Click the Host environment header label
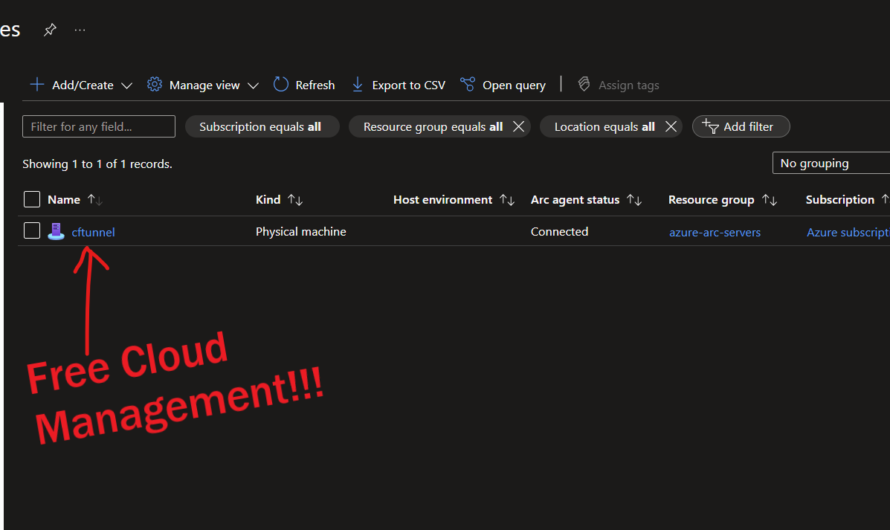This screenshot has height=530, width=890. 443,200
